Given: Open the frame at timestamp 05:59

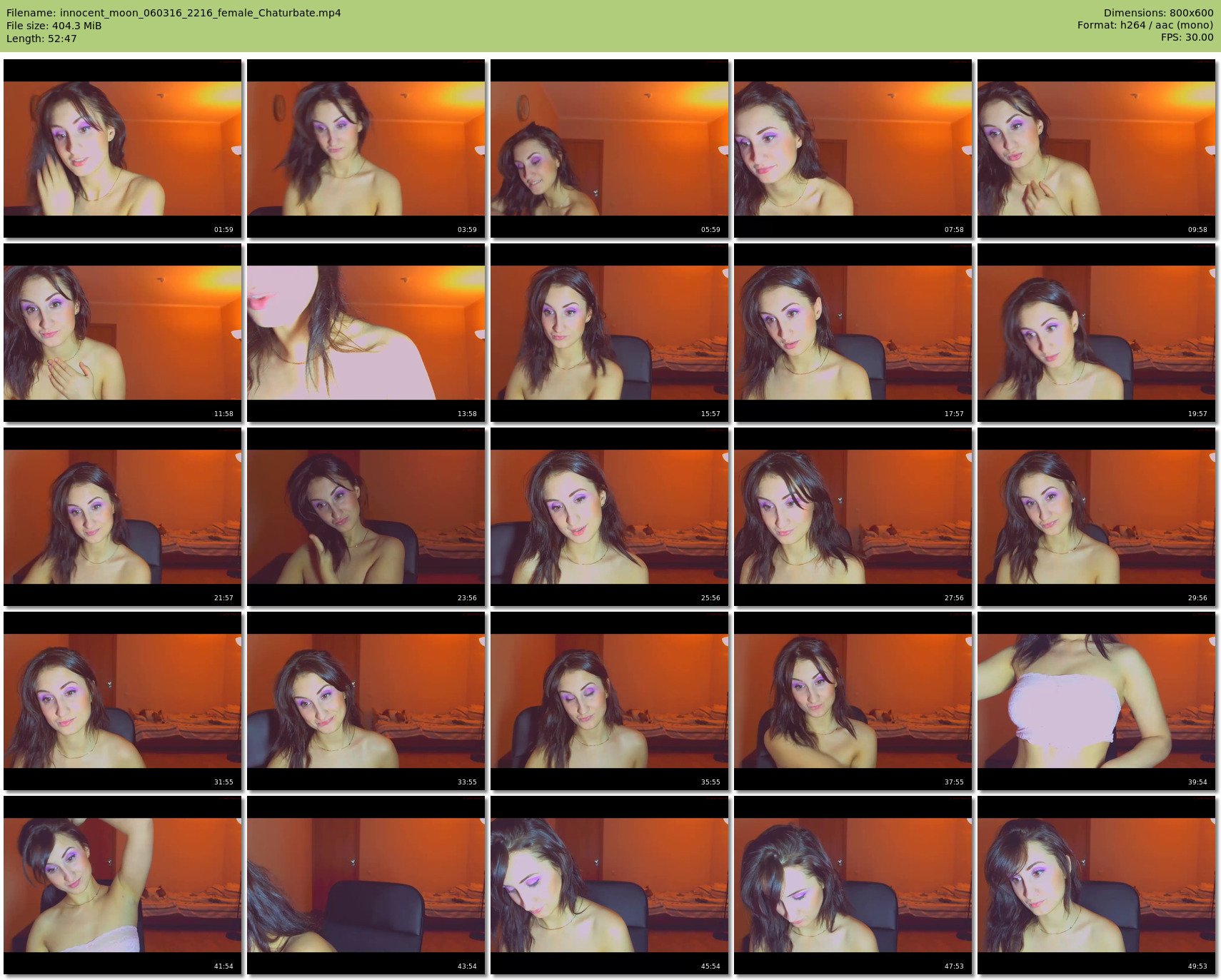Looking at the screenshot, I should [x=610, y=148].
